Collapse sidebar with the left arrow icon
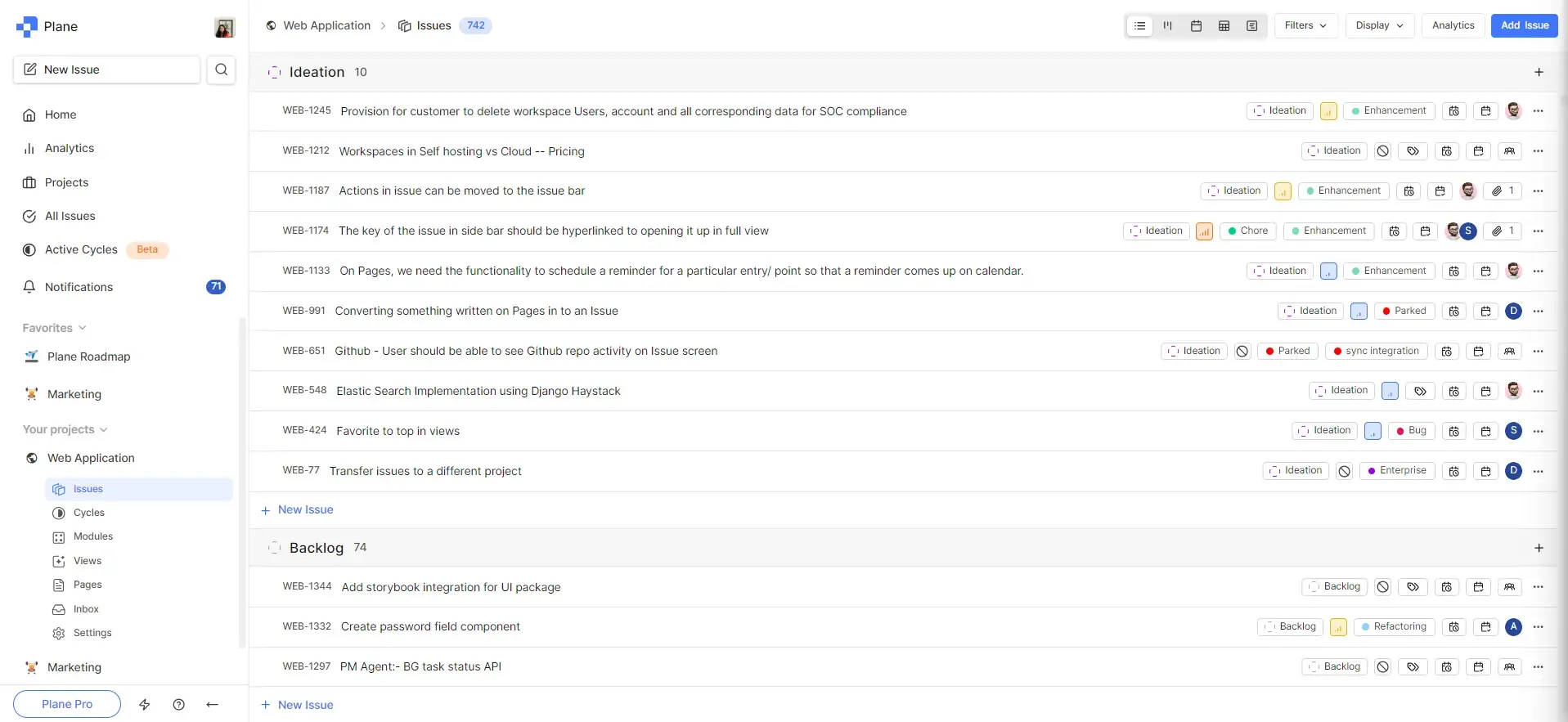Image resolution: width=1568 pixels, height=722 pixels. pos(212,704)
